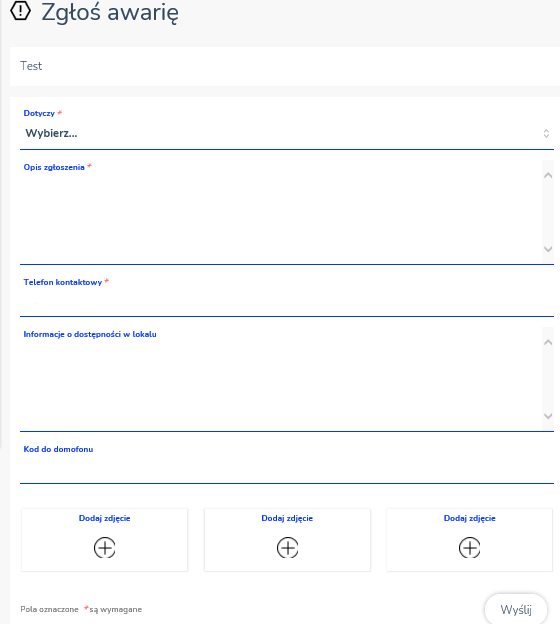Click up arrow in Informacje o dostępności scrollbar

(548, 342)
